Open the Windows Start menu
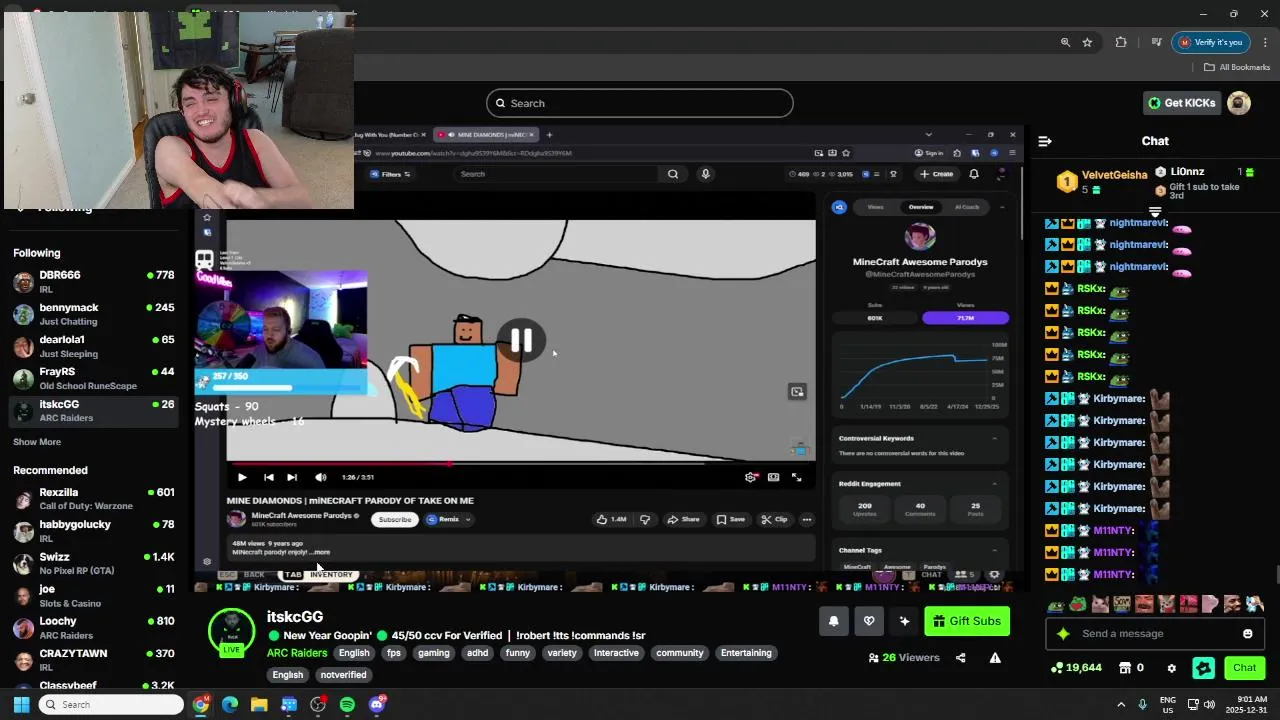 pyautogui.click(x=21, y=705)
